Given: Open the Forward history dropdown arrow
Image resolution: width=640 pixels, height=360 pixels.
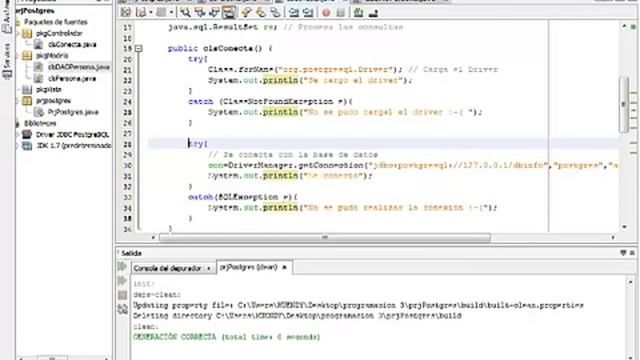Looking at the screenshot, I should pyautogui.click(x=171, y=13).
